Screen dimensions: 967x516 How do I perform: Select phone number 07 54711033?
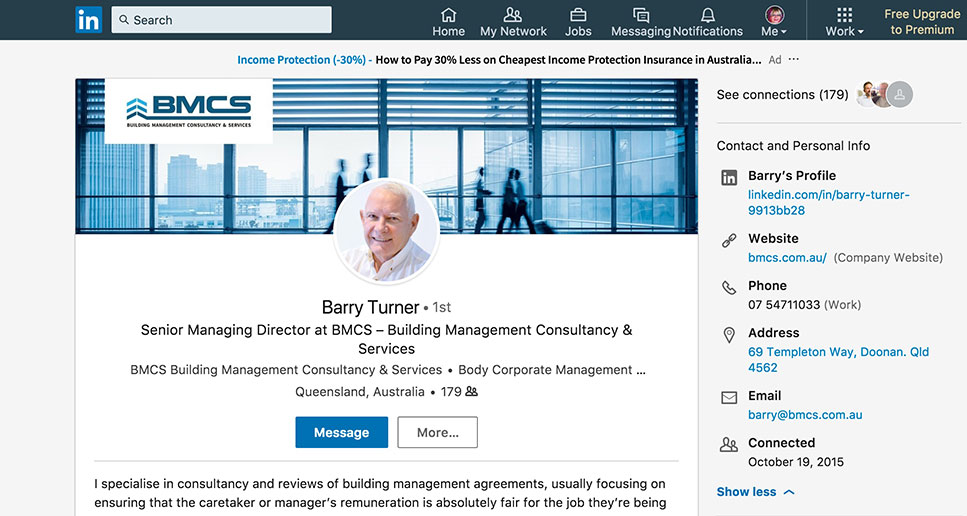coord(784,305)
